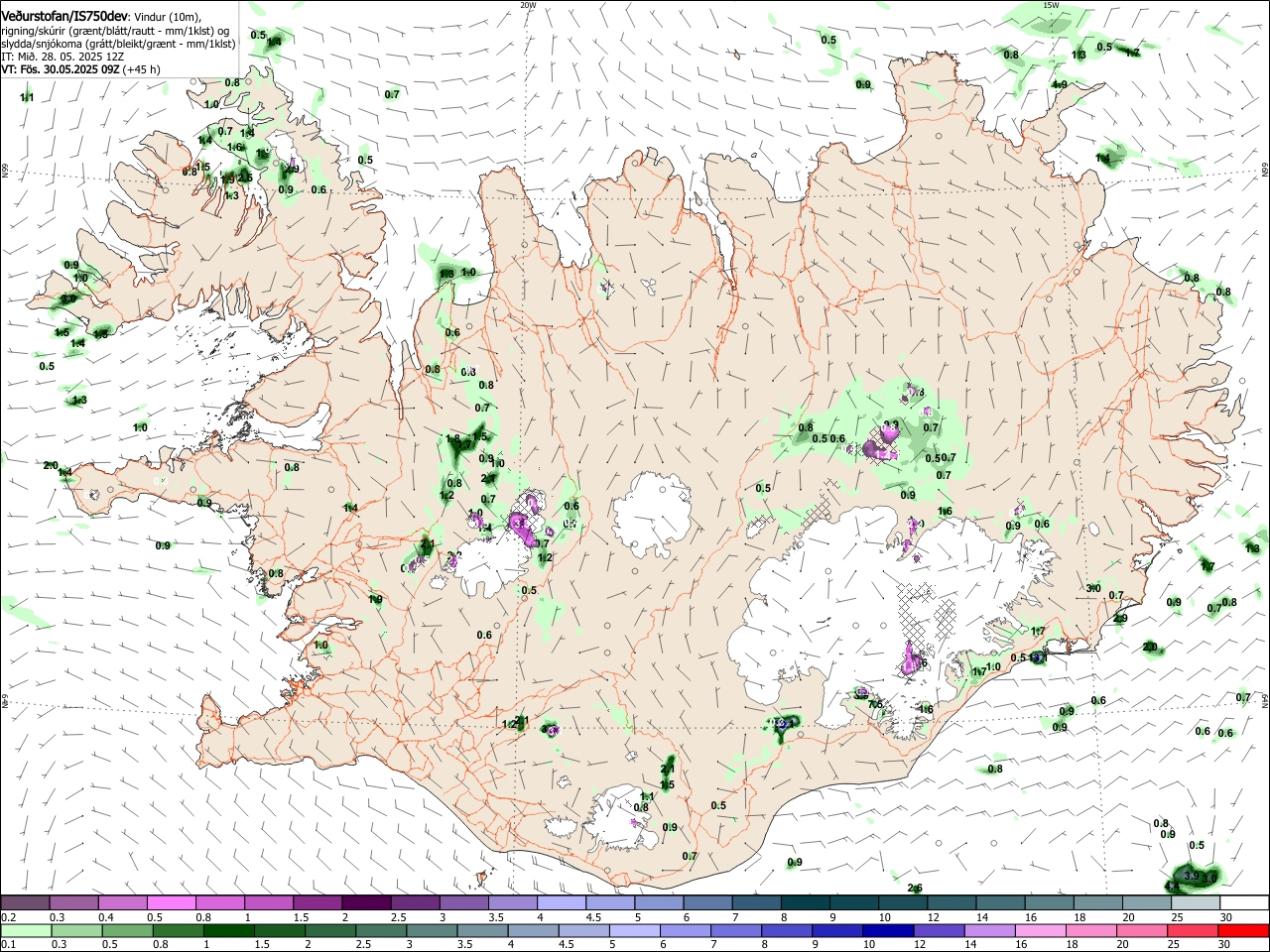This screenshot has width=1270, height=952.
Task: Pick the light lavender snow swatch 4–4.5
Action: (561, 903)
